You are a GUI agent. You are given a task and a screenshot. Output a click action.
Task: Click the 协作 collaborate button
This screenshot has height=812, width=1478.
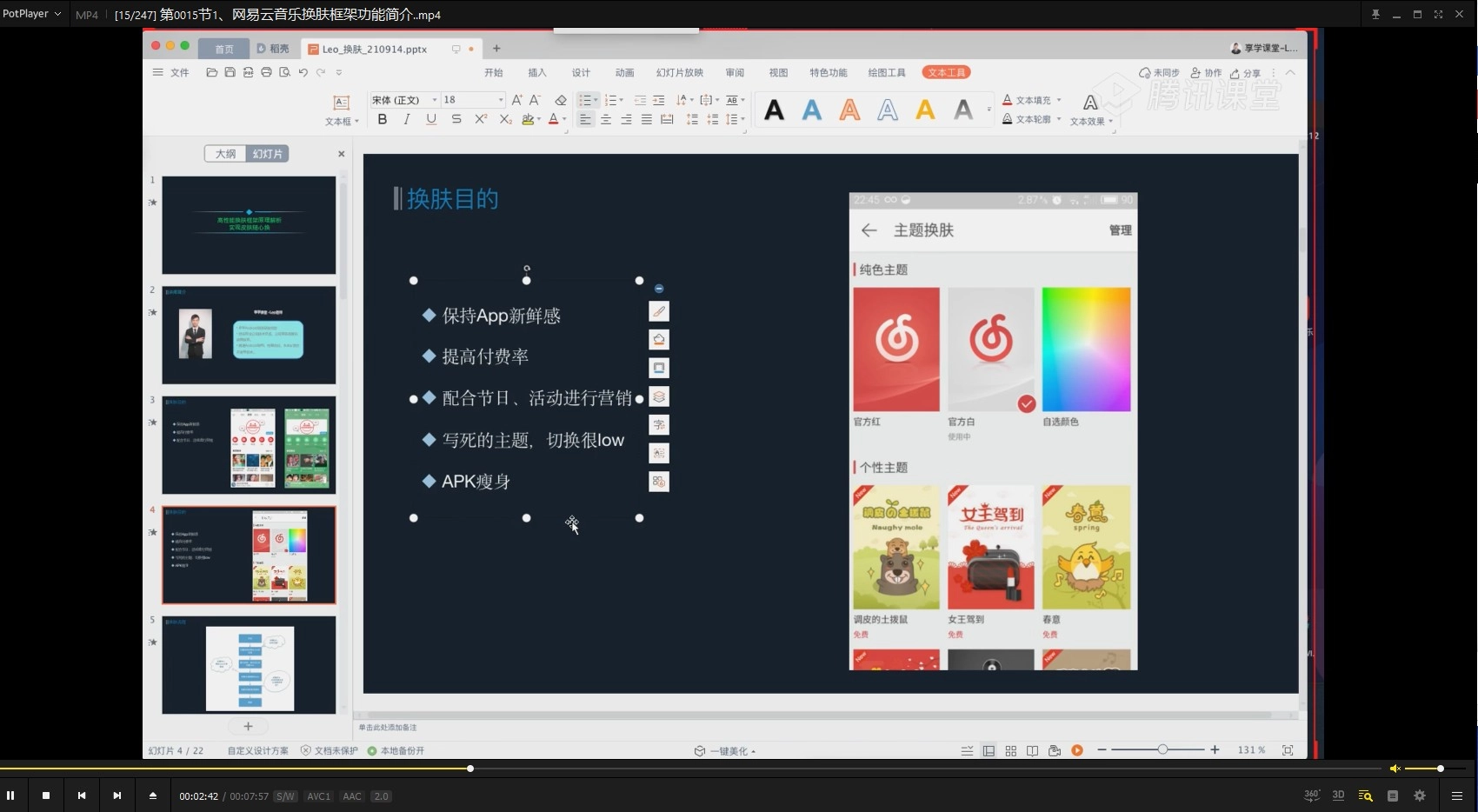(x=1206, y=73)
